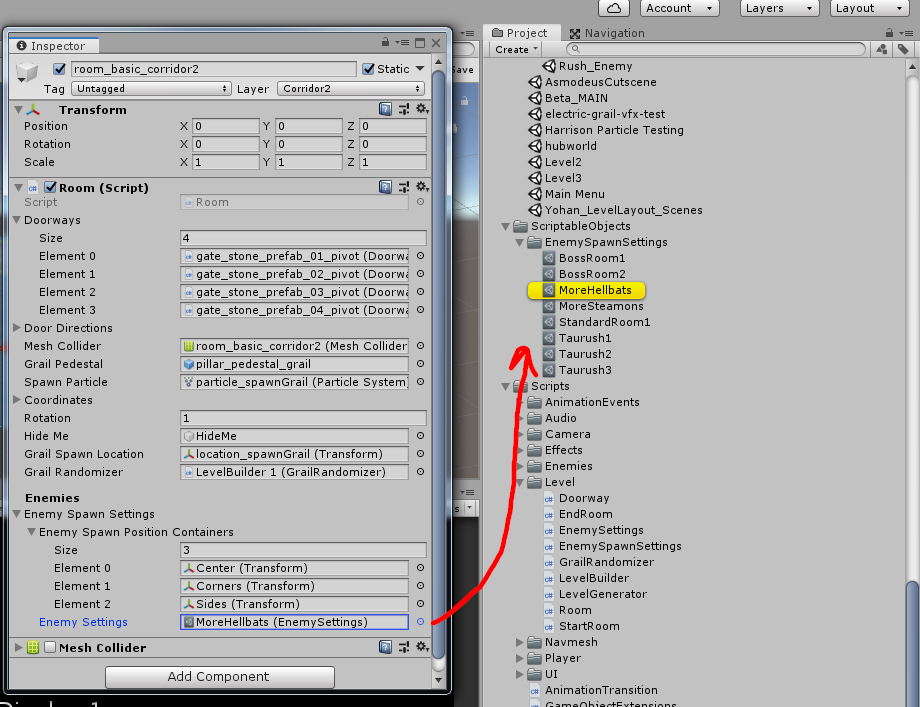Open the Layer dropdown showing Corridor2
Image resolution: width=920 pixels, height=707 pixels.
point(351,89)
